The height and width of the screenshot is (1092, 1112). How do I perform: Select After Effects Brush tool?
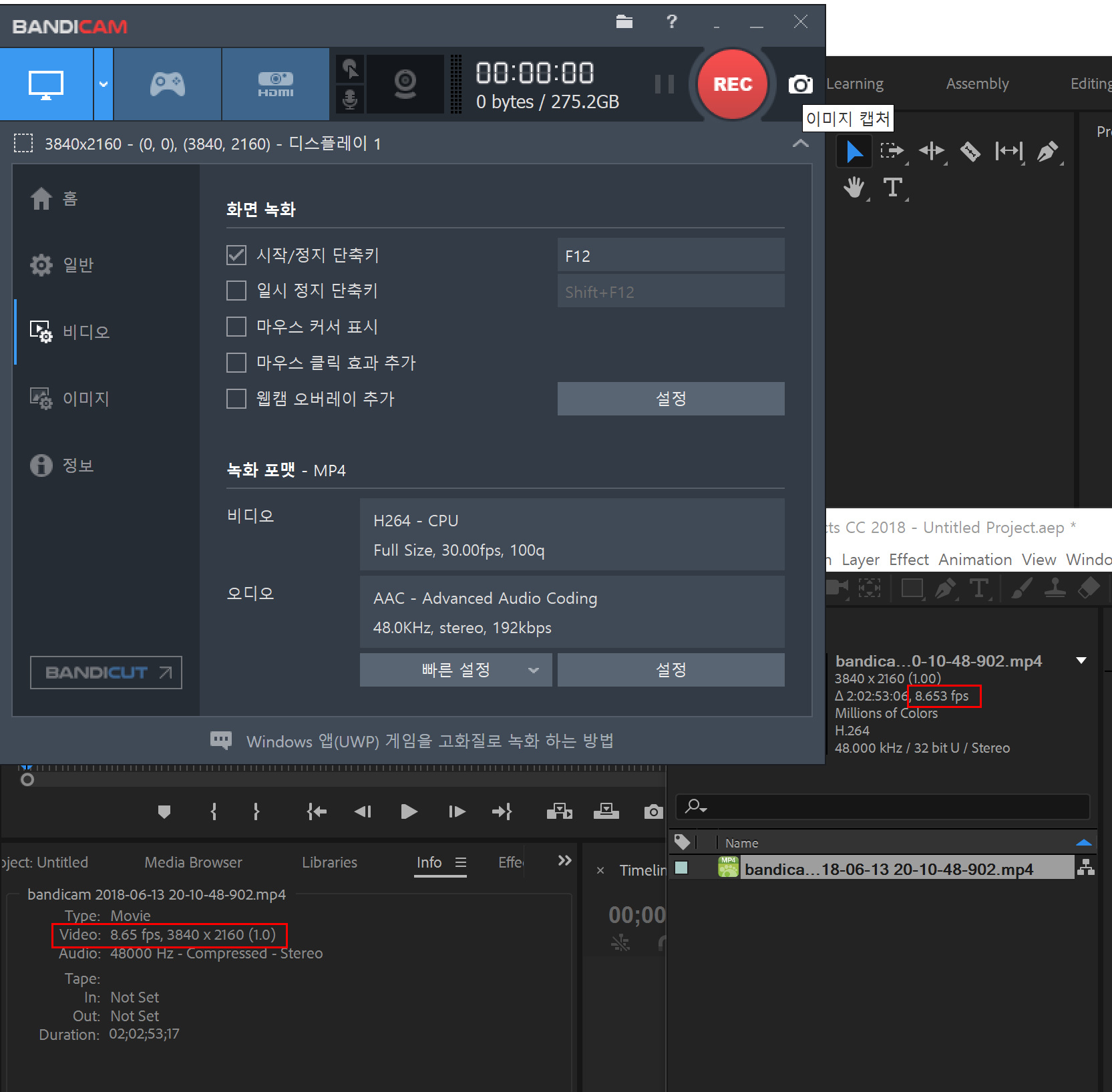(x=1022, y=588)
